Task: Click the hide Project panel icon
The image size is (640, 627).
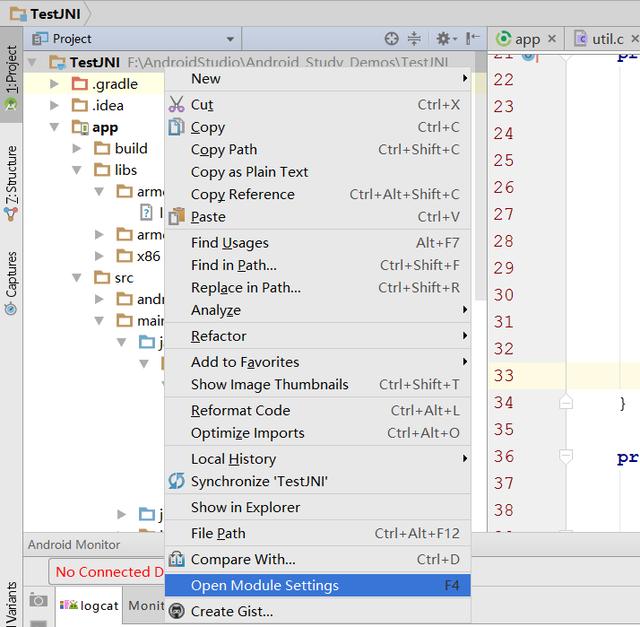Action: click(x=472, y=39)
